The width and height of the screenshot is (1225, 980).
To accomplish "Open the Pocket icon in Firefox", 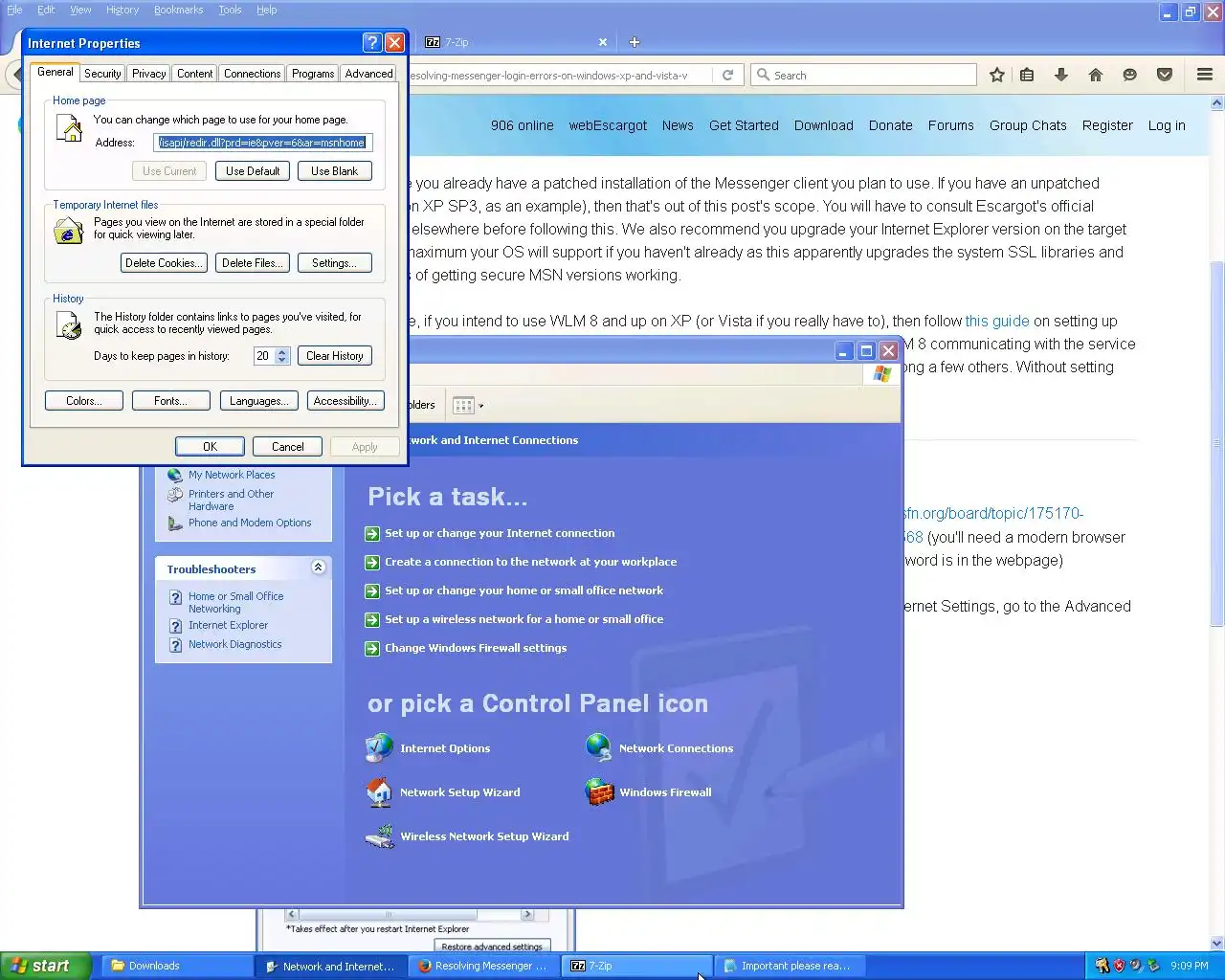I will [x=1164, y=75].
